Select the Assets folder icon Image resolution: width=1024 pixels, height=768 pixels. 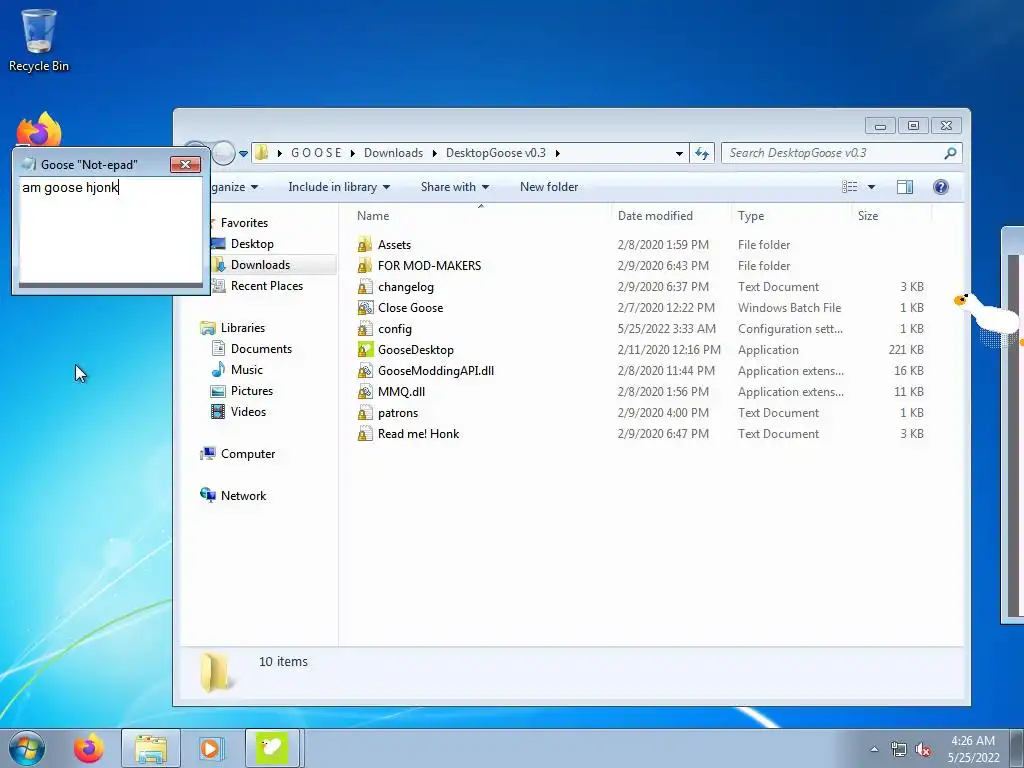[x=365, y=245]
